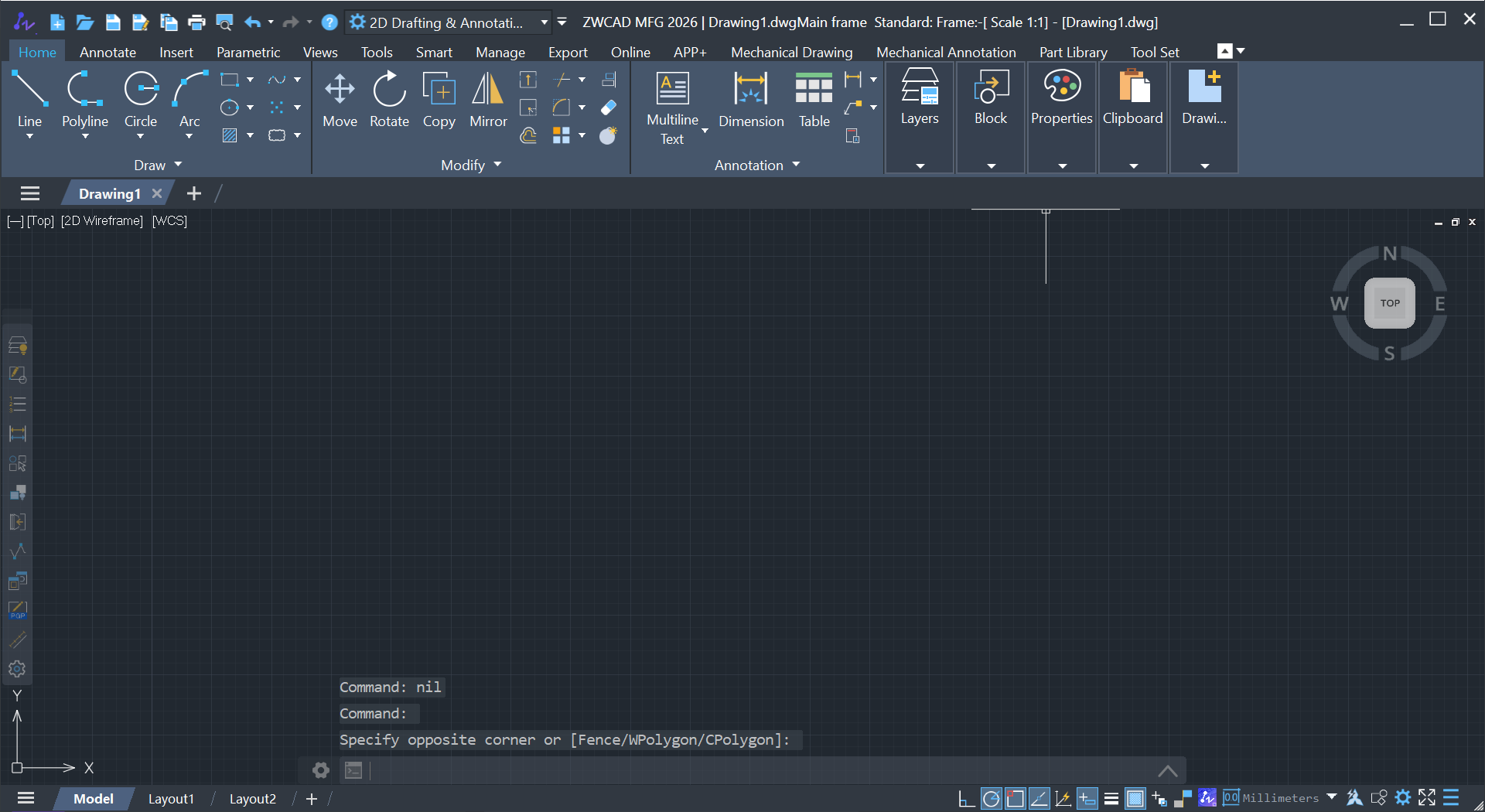Switch to the Insert ribbon tab
Image resolution: width=1485 pixels, height=812 pixels.
click(176, 52)
